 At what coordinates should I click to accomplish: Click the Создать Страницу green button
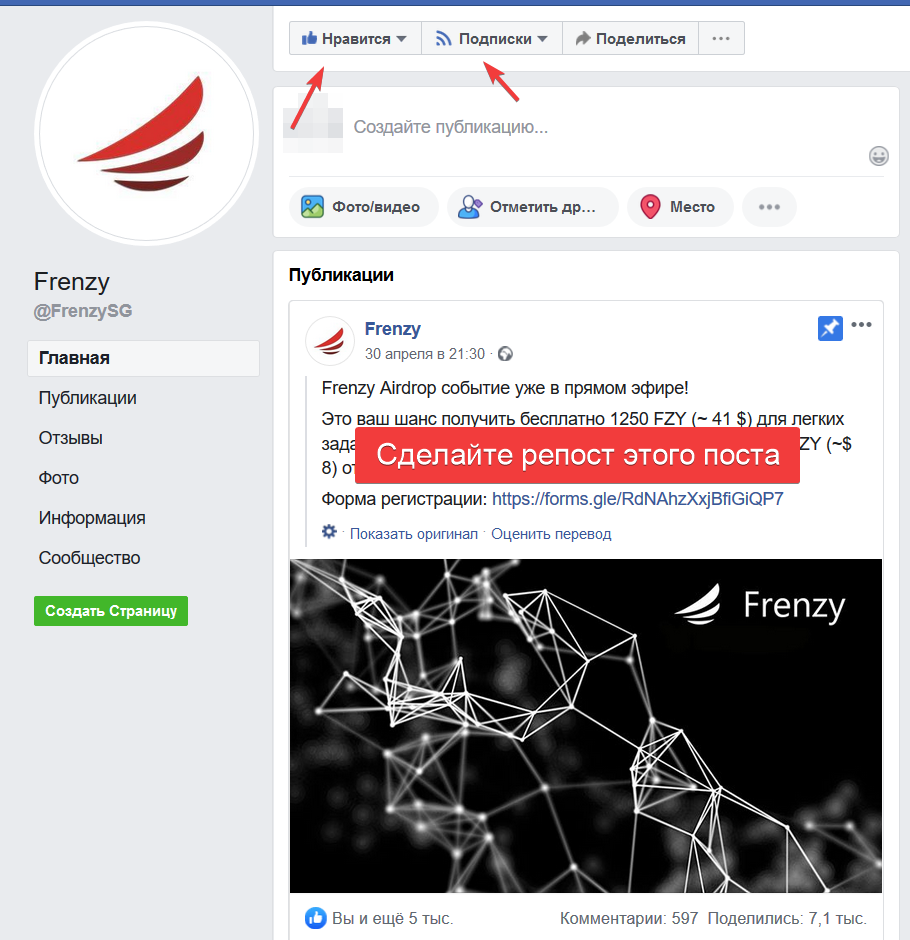pyautogui.click(x=111, y=611)
